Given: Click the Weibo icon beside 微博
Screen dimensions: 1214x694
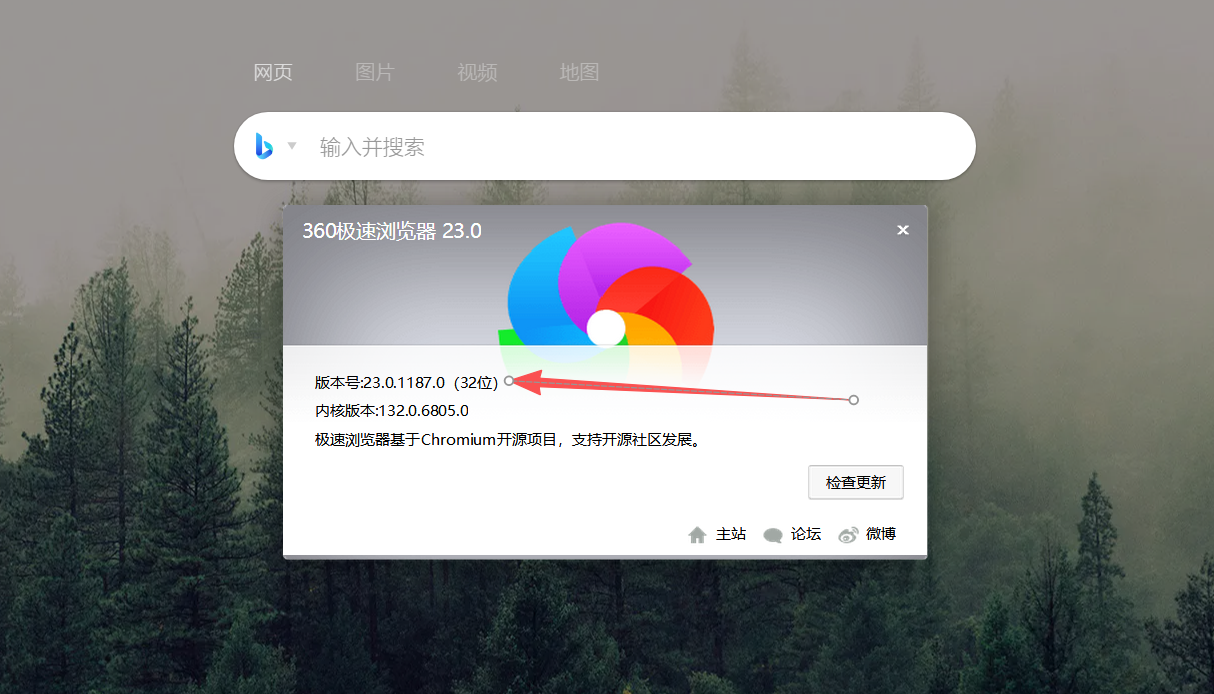Looking at the screenshot, I should click(x=848, y=534).
